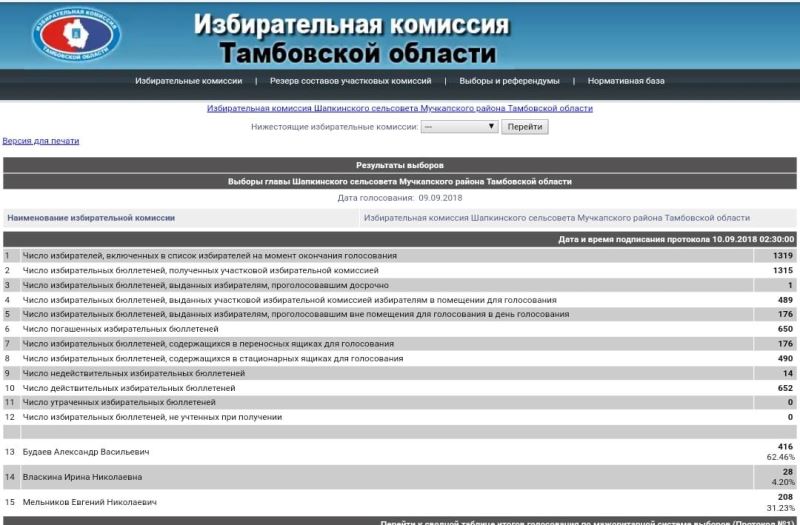The height and width of the screenshot is (525, 800).
Task: Click the Tambov election commission logo
Action: click(77, 34)
